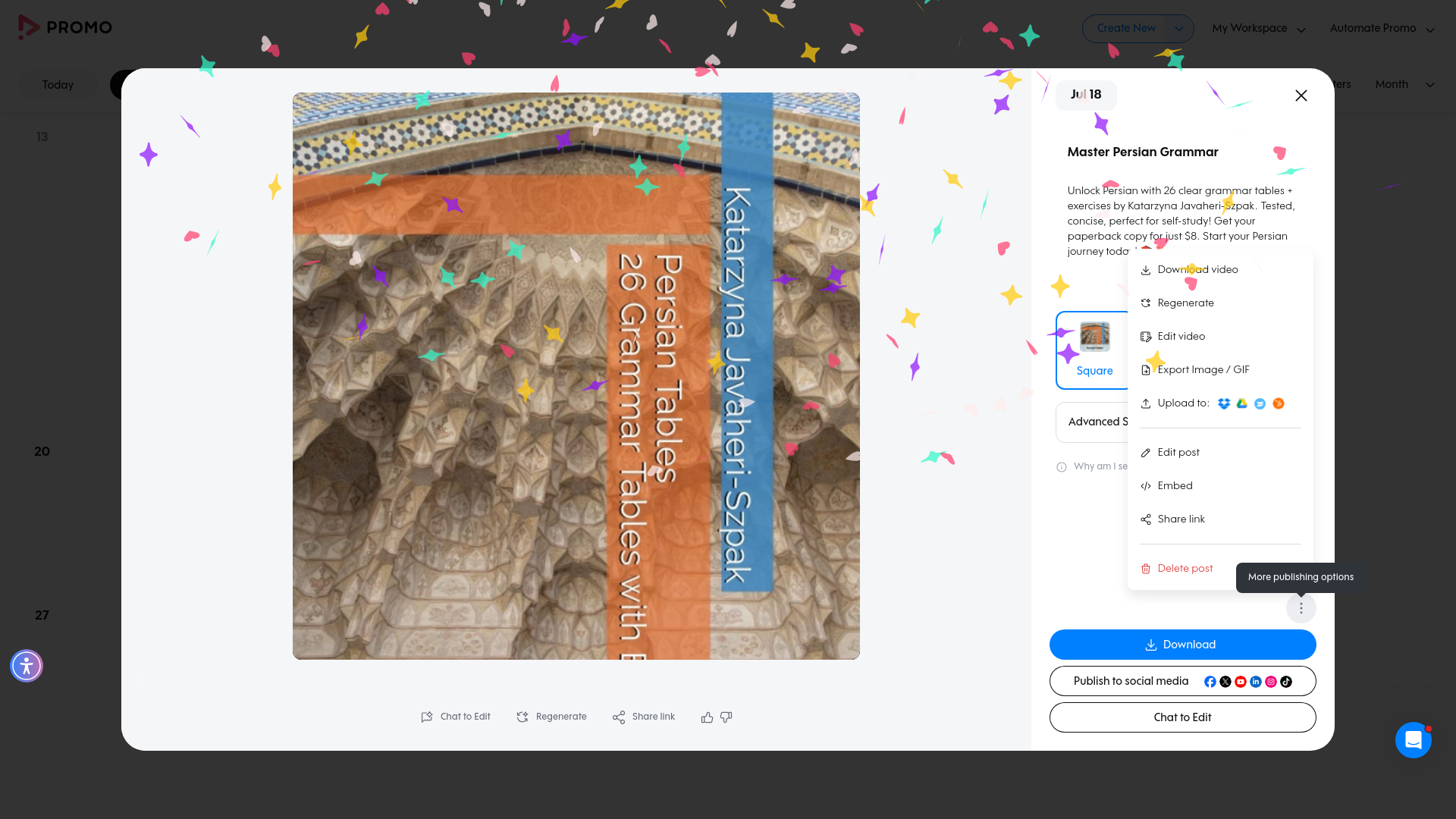Expand the Create New dropdown arrow

tap(1179, 29)
